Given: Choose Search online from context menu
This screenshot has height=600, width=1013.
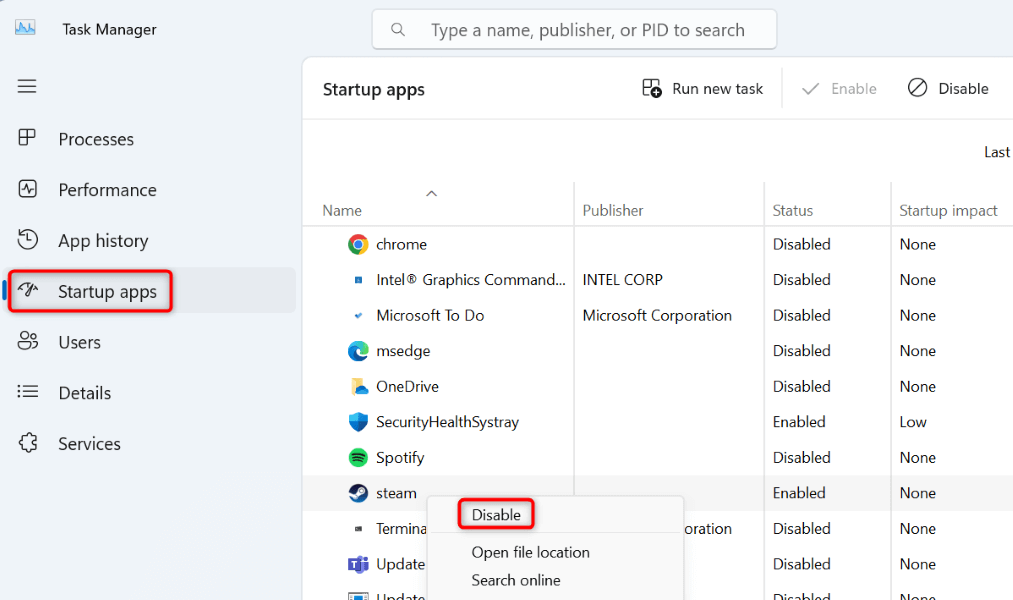Looking at the screenshot, I should [516, 580].
